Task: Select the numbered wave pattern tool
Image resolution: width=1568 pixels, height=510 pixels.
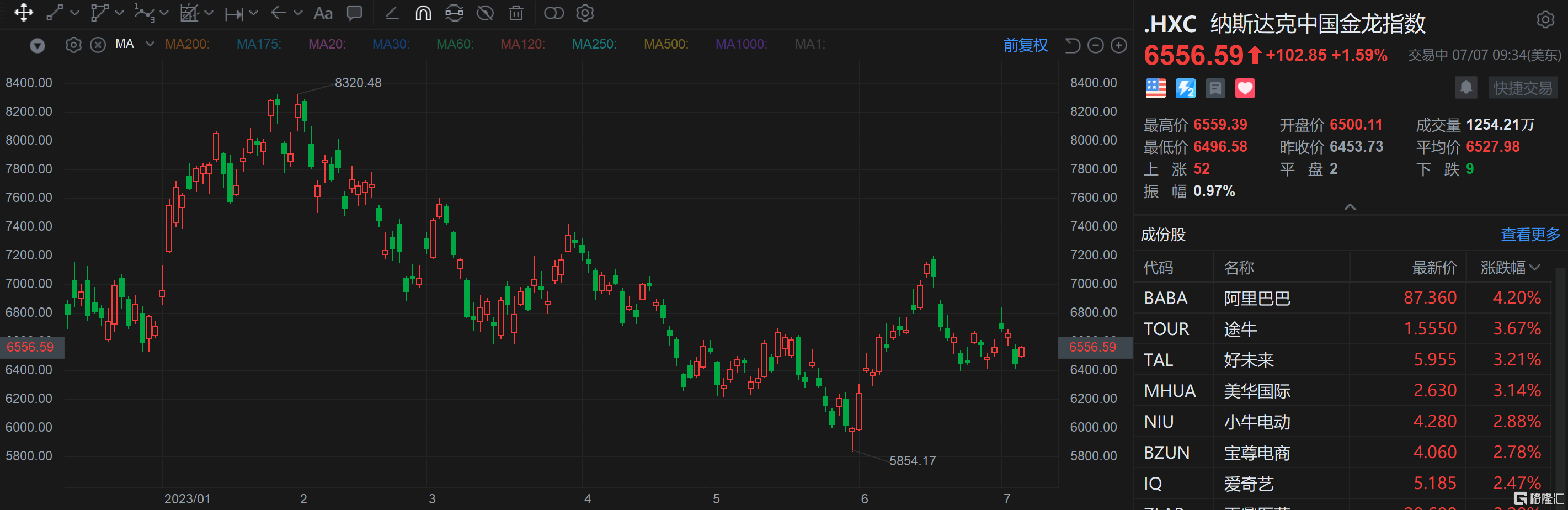Action: 144,13
